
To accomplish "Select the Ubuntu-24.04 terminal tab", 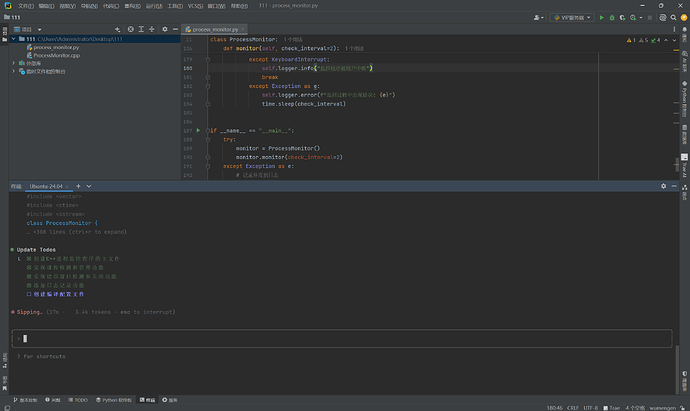I will pos(46,186).
